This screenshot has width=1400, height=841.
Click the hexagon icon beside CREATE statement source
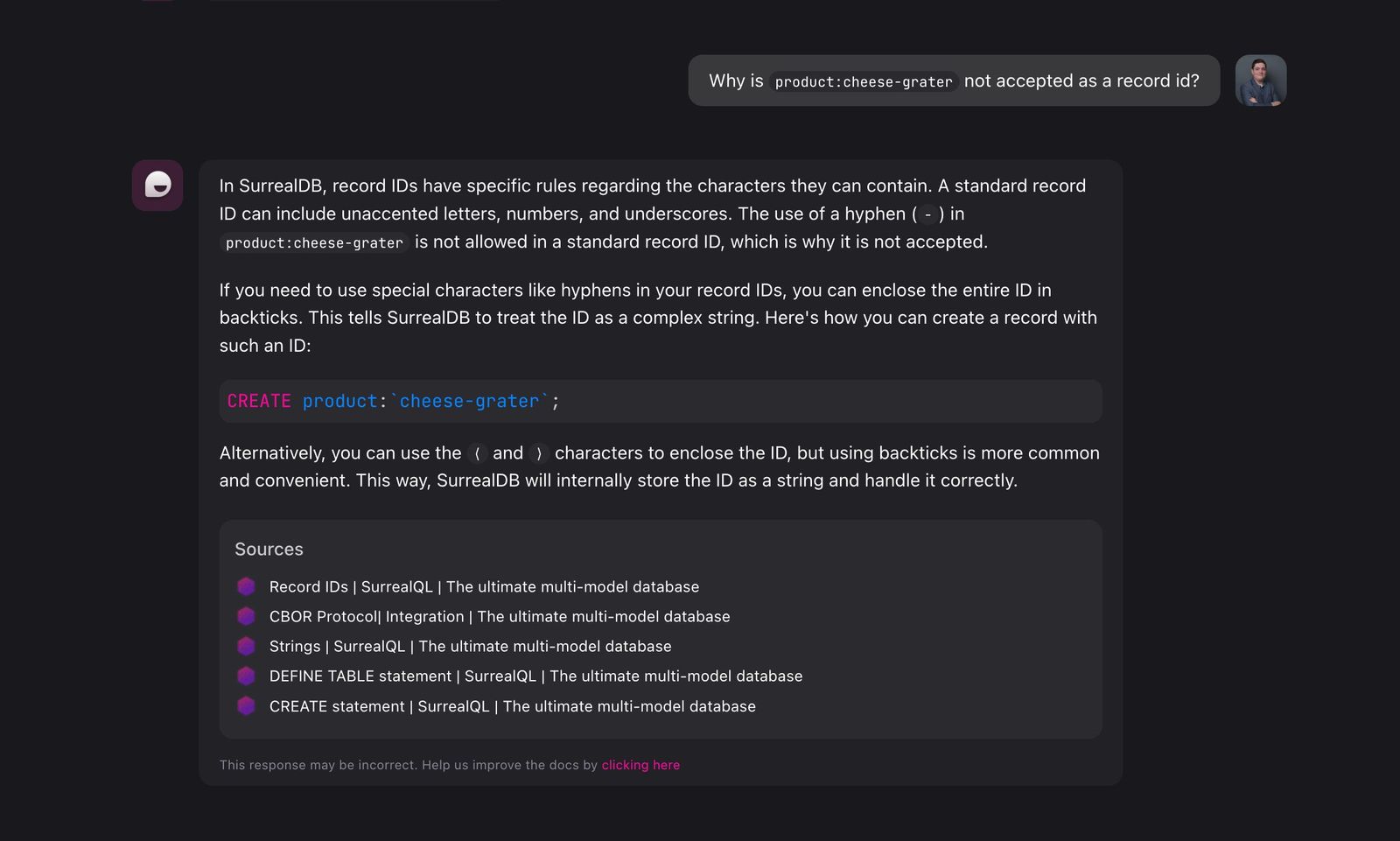(246, 705)
